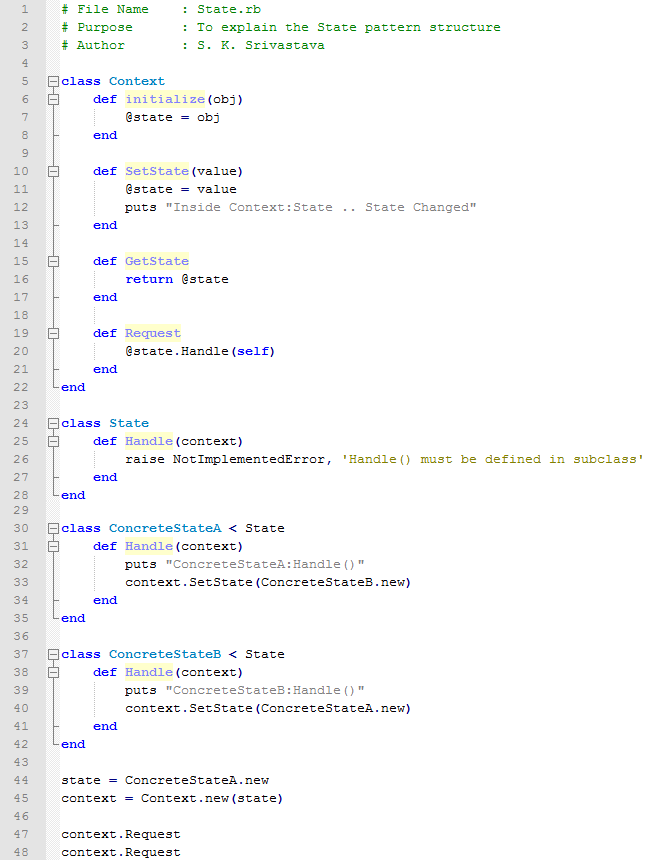Collapse the initialize method fold marker
Viewport: 648px width, 860px height.
[x=53, y=99]
